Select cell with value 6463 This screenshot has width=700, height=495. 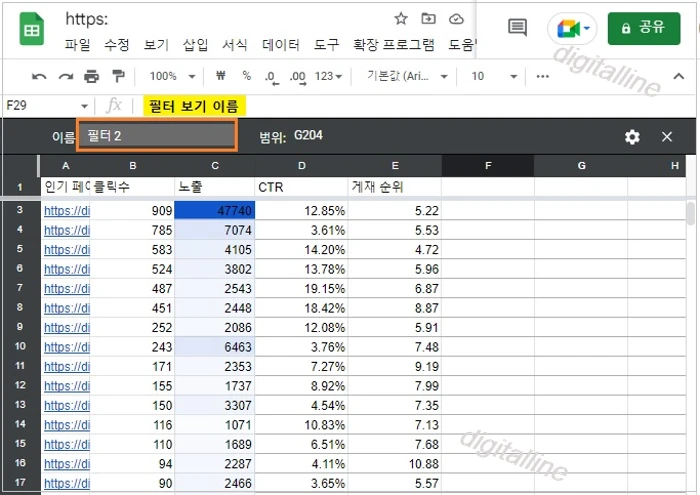click(215, 347)
